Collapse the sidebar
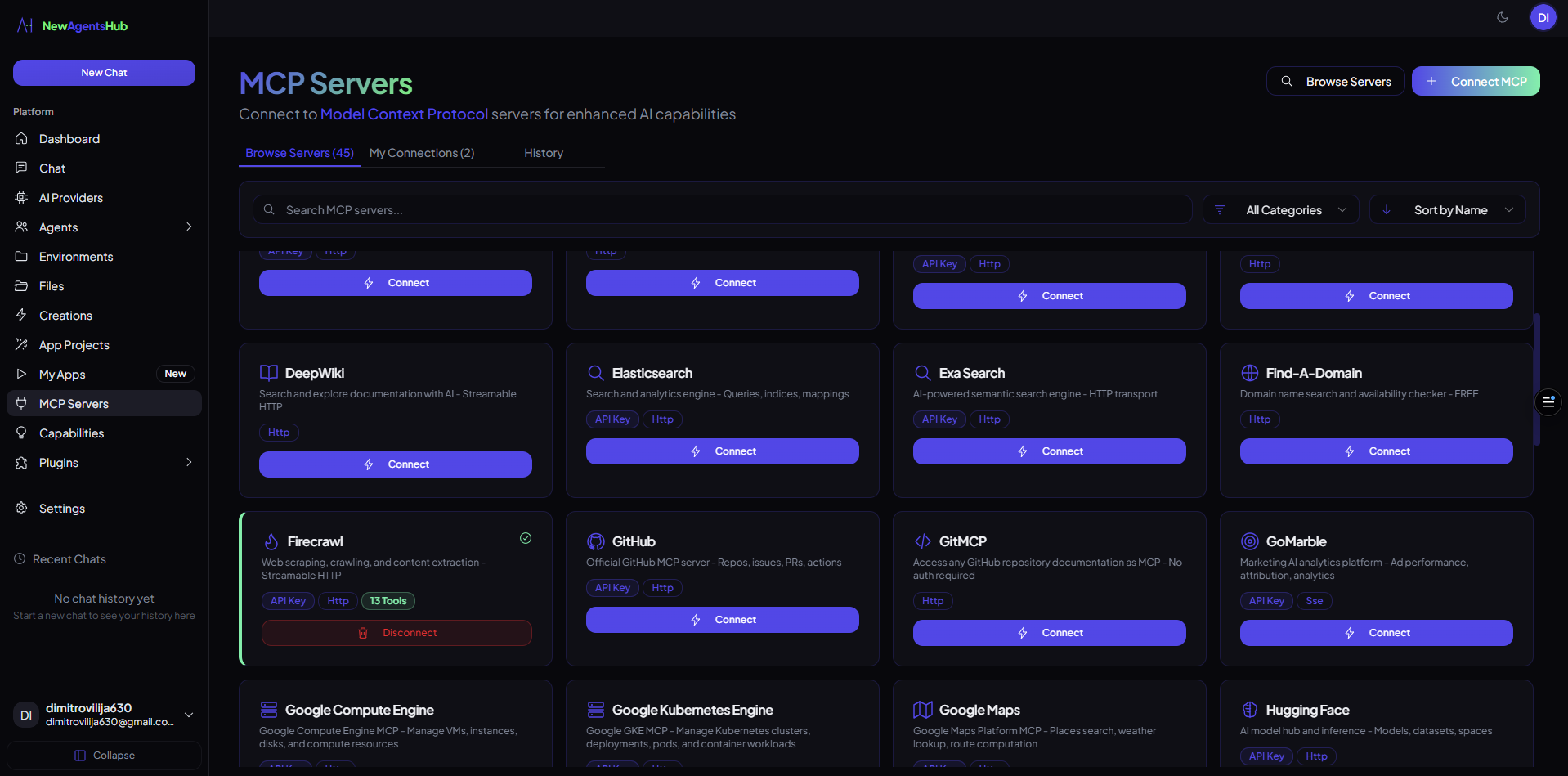The width and height of the screenshot is (1568, 776). [x=104, y=756]
